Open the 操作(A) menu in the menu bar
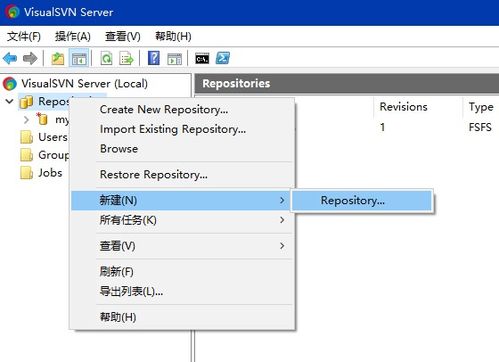This screenshot has width=499, height=362. [x=73, y=36]
